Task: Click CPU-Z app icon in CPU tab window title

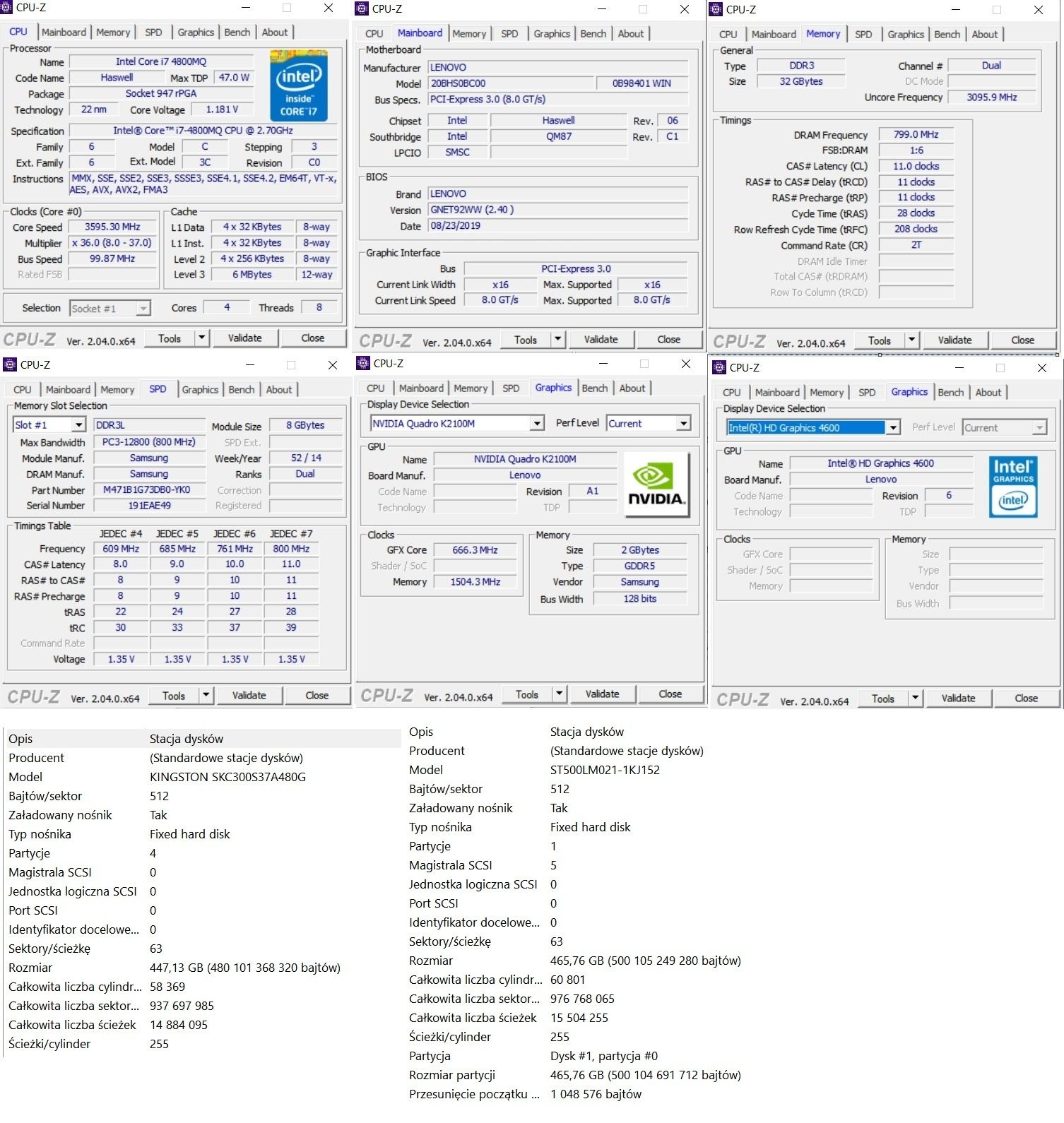Action: pos(6,8)
